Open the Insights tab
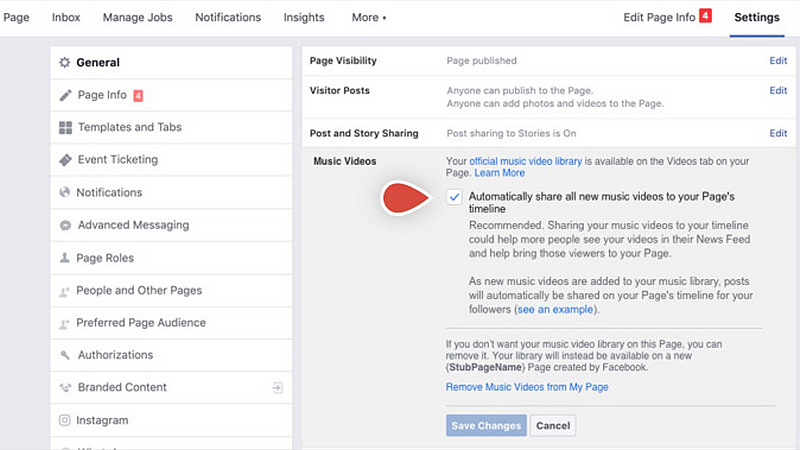Image resolution: width=800 pixels, height=450 pixels. [304, 17]
